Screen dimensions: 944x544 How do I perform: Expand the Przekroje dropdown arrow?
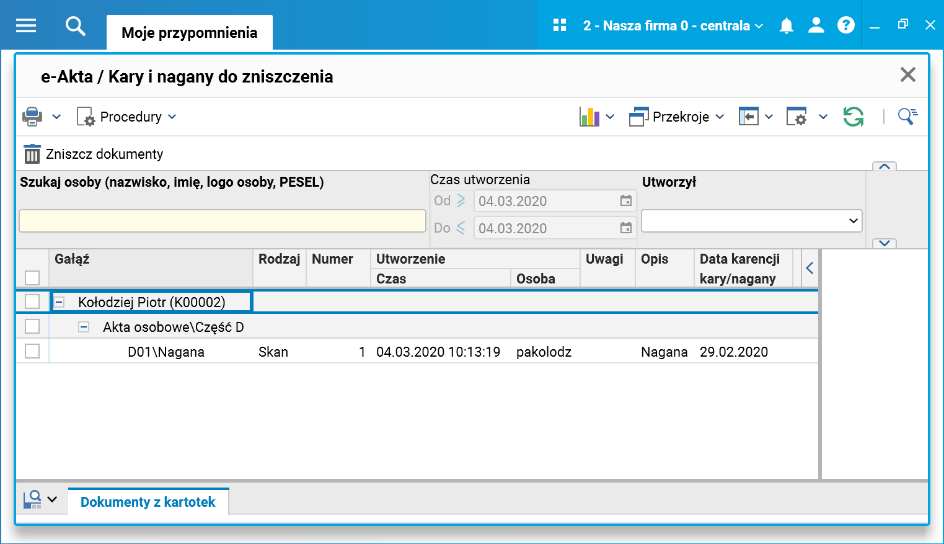pos(719,117)
